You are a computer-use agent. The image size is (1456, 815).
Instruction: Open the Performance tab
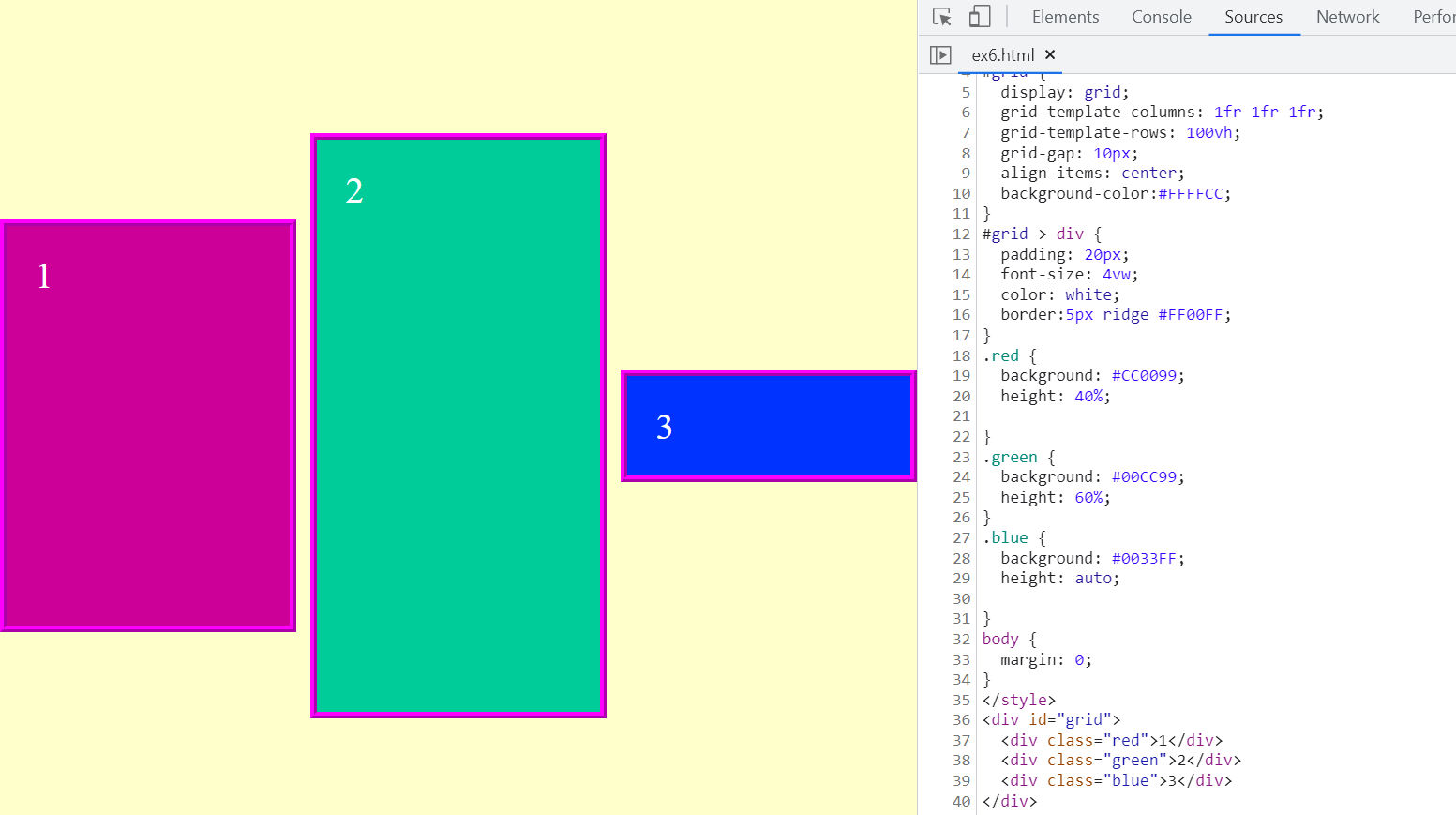click(1433, 17)
